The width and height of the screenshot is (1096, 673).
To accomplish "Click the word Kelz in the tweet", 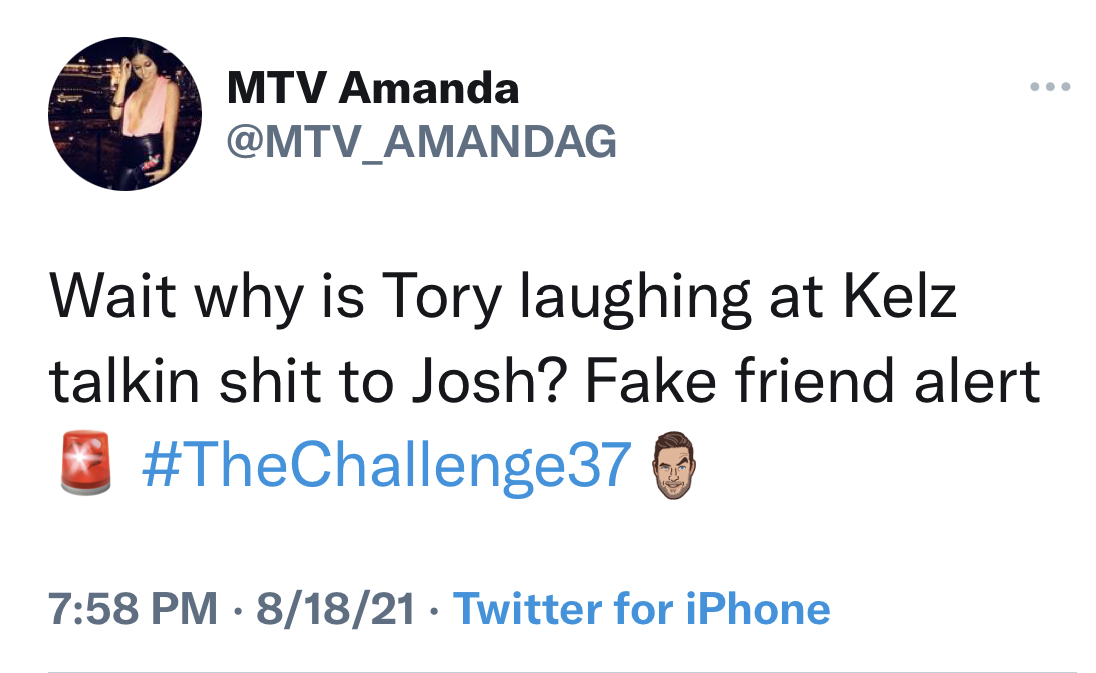I will pyautogui.click(x=900, y=297).
